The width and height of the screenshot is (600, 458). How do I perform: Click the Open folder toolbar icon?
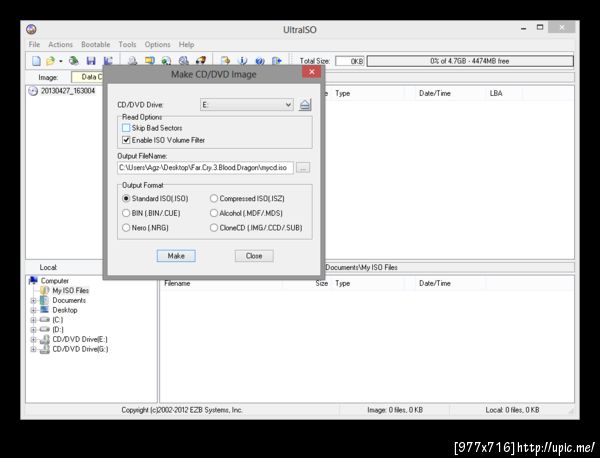[x=50, y=61]
